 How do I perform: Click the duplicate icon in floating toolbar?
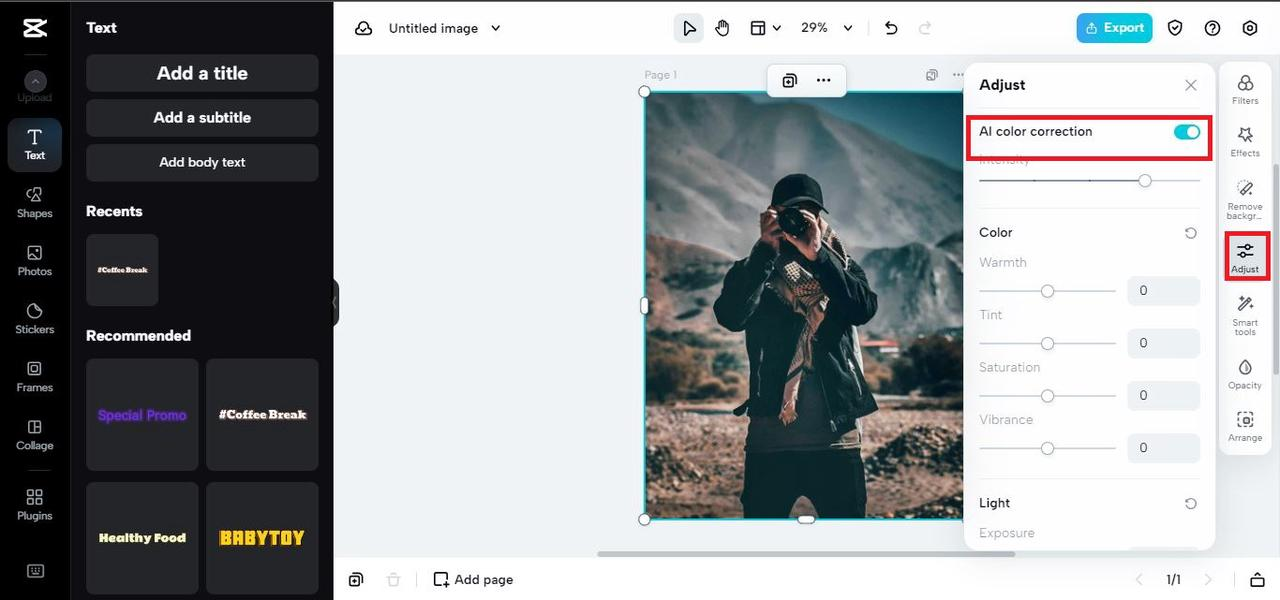pos(789,81)
